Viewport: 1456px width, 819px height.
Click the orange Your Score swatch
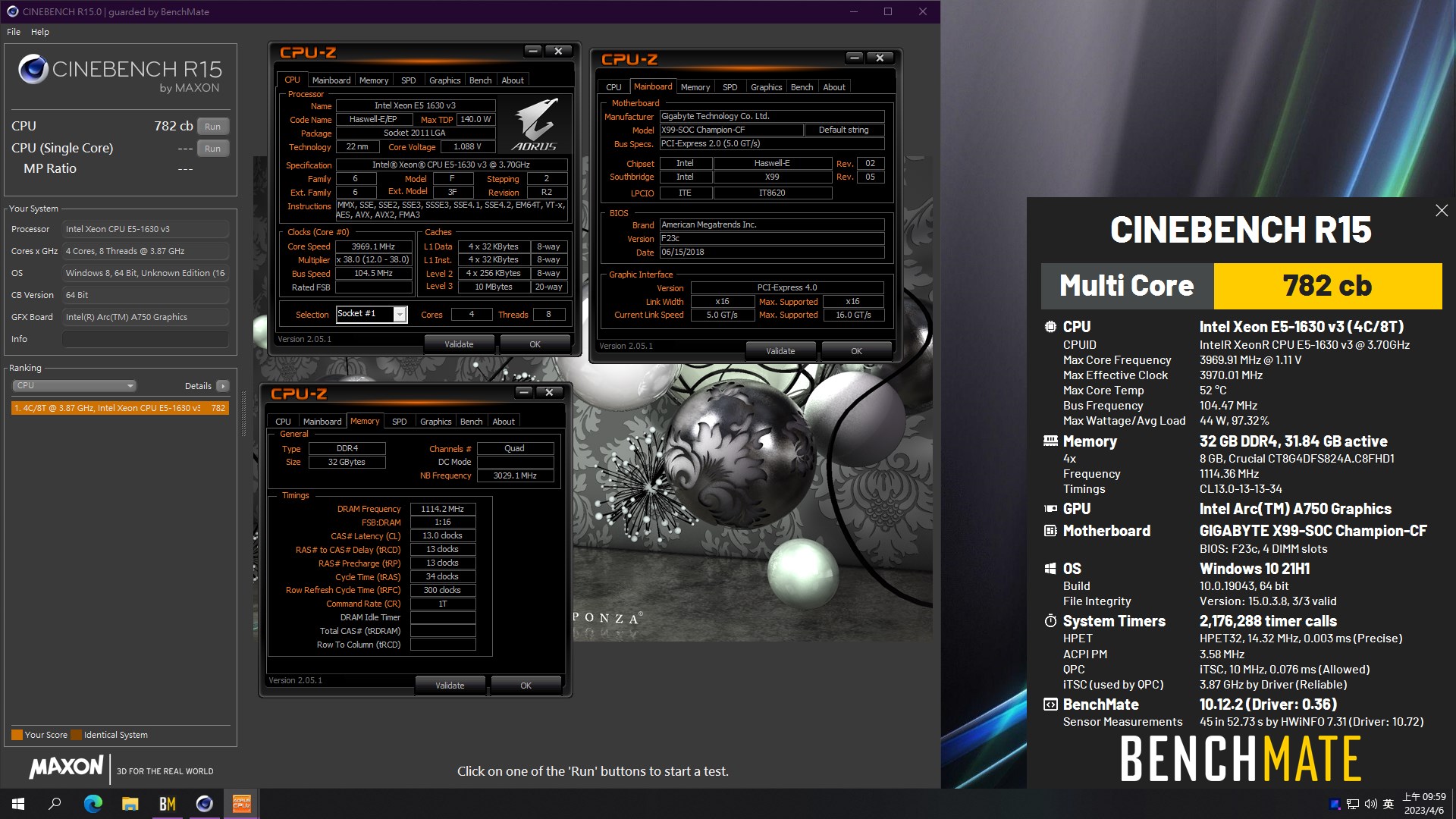pos(17,735)
